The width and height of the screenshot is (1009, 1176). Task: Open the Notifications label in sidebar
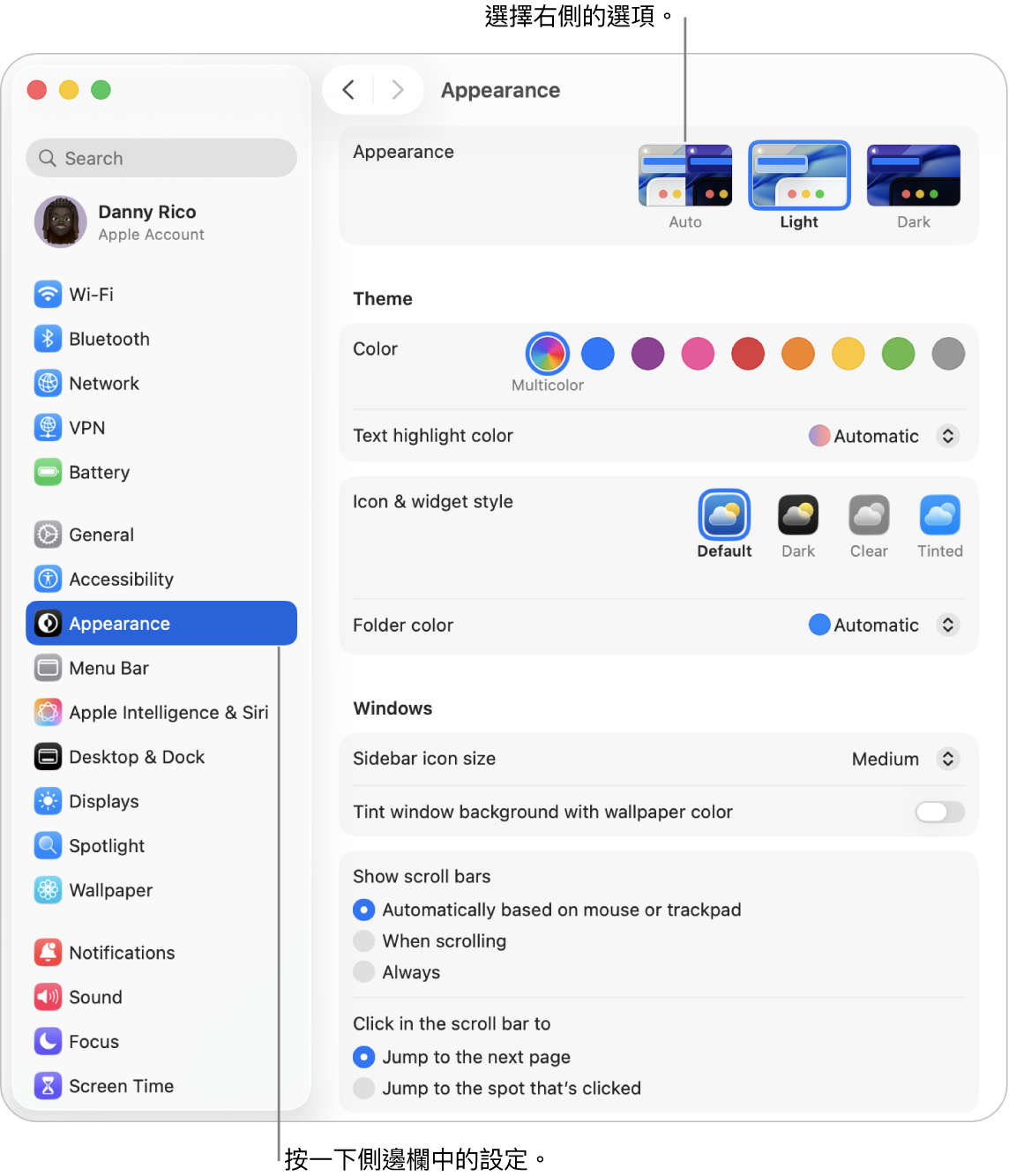[122, 953]
